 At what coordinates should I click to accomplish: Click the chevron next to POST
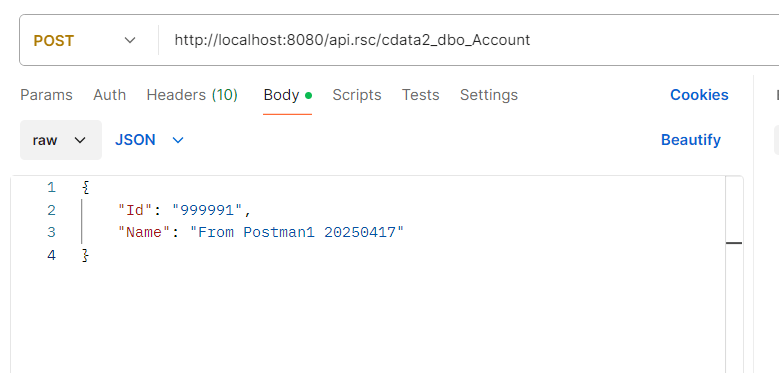click(130, 40)
